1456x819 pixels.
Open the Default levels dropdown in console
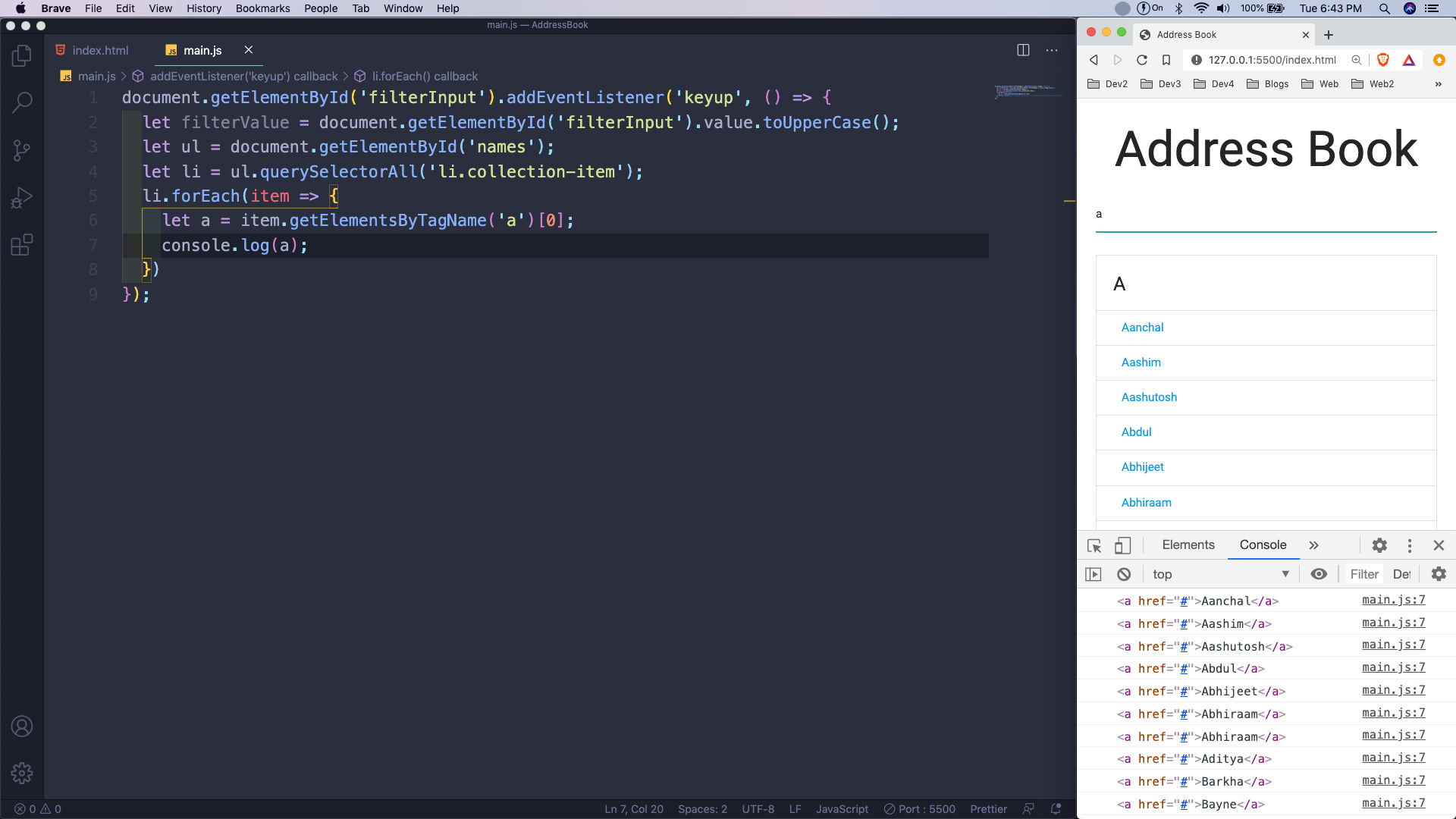point(1401,574)
